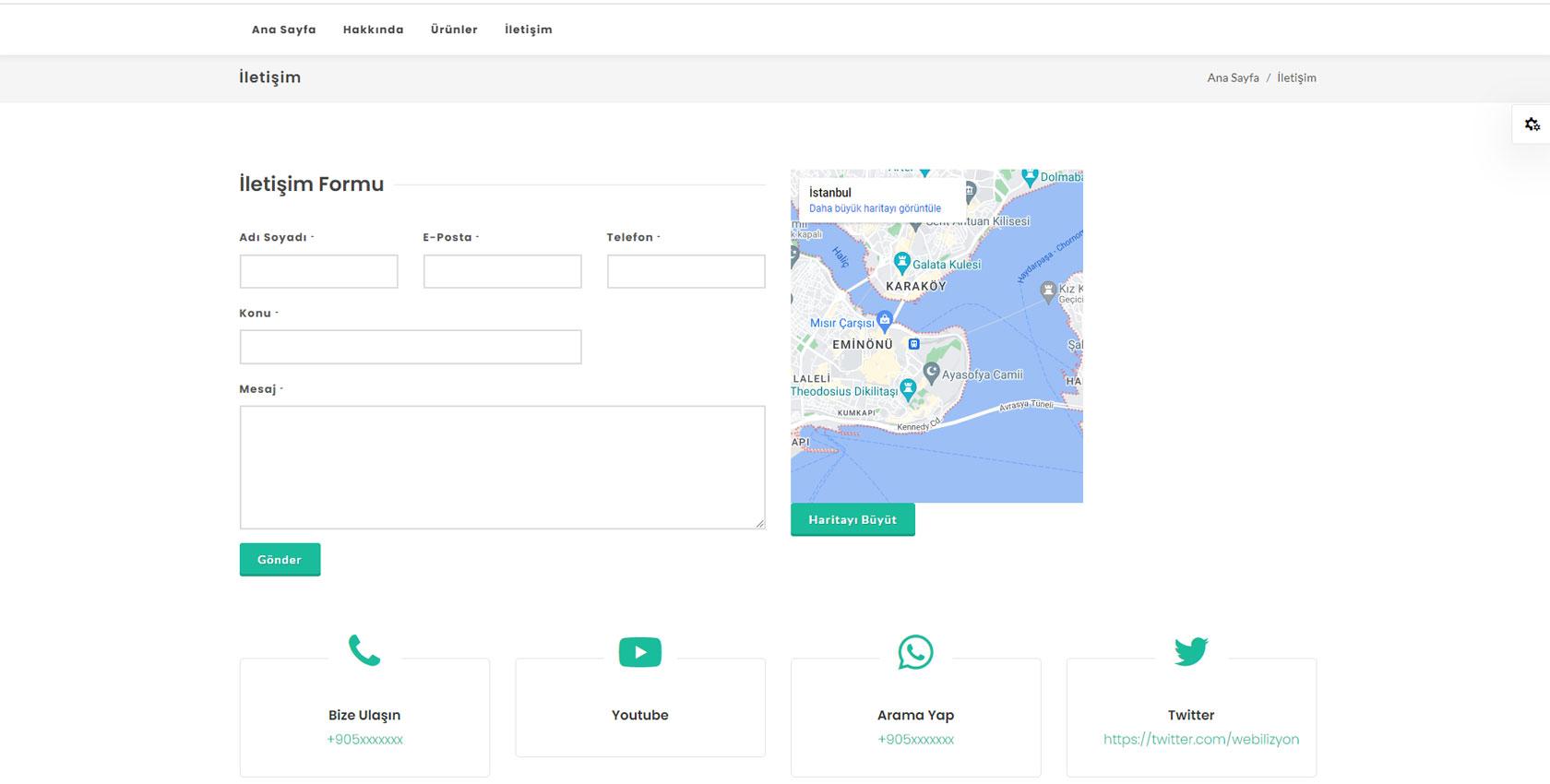Focus the Telefon input field
Screen dimensions: 1550x784
[x=686, y=271]
